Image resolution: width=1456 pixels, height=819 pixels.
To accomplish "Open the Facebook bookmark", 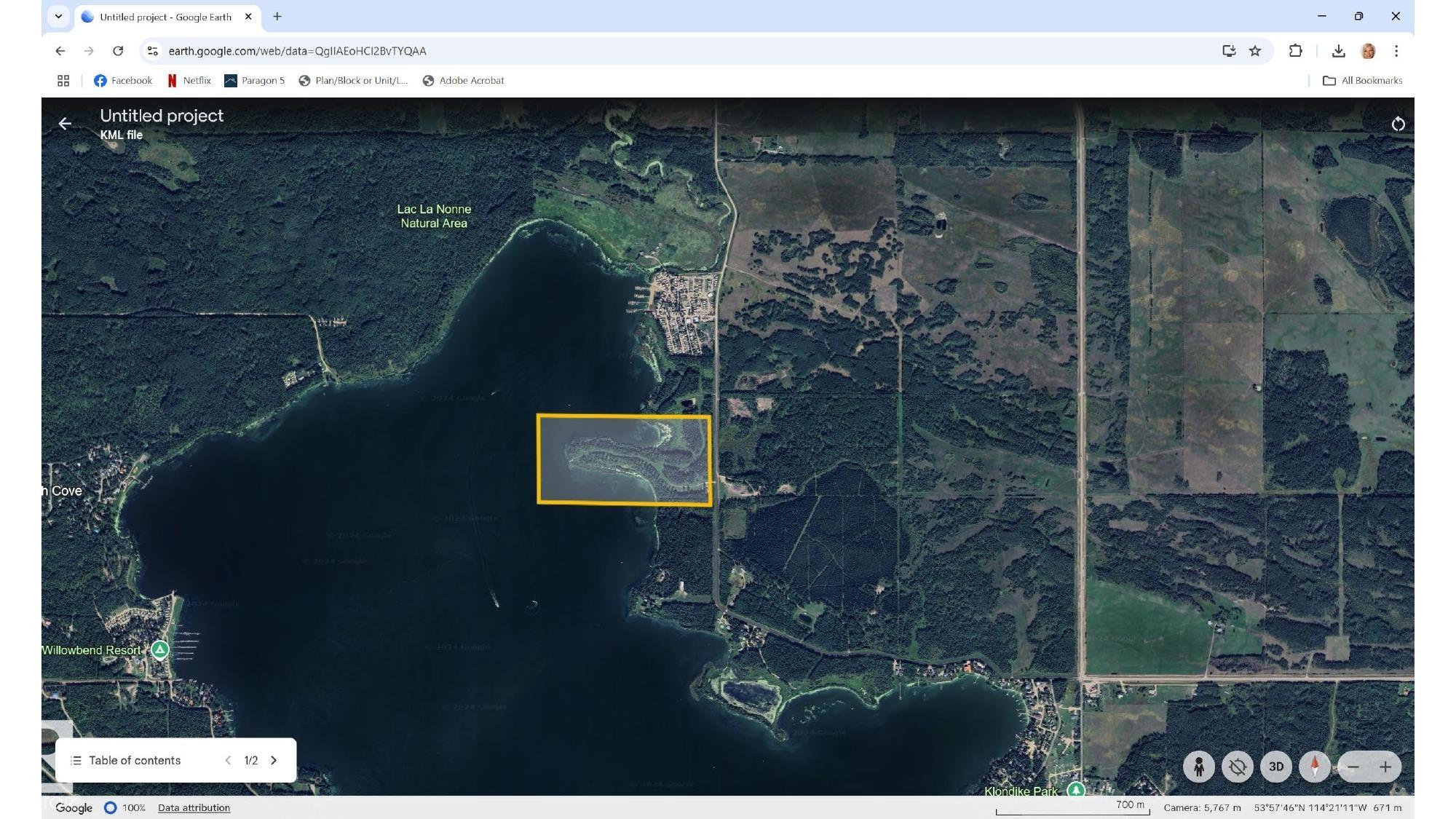I will pos(123,80).
